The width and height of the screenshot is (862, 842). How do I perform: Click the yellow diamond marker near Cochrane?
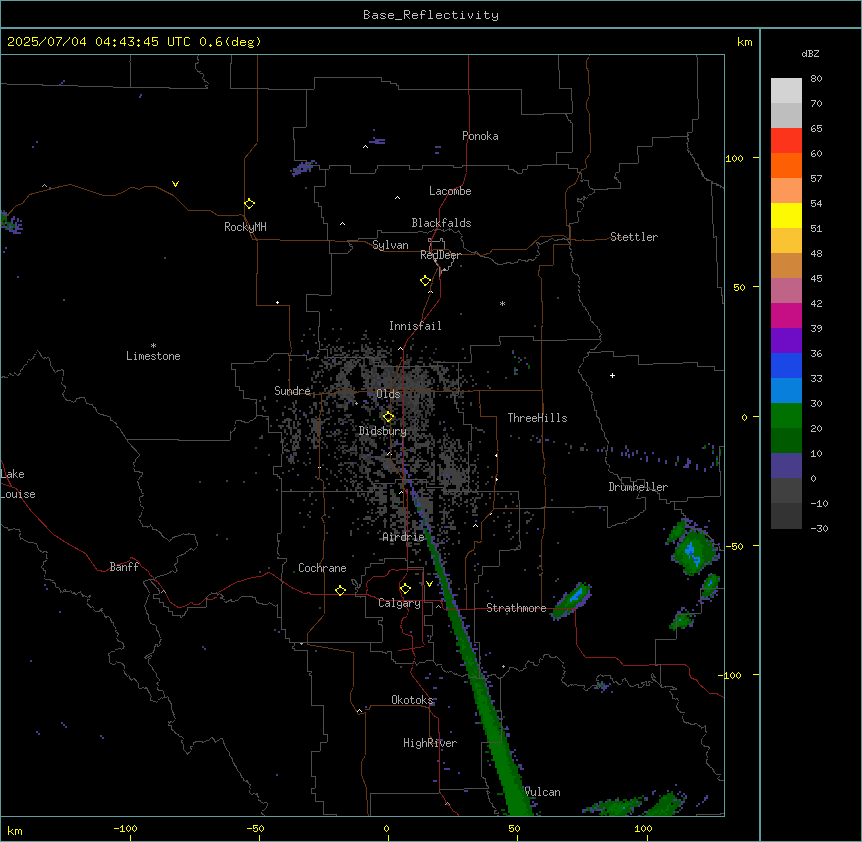[x=340, y=590]
